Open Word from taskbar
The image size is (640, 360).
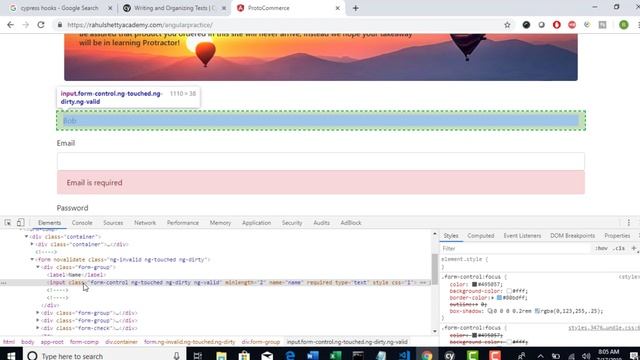tap(313, 356)
